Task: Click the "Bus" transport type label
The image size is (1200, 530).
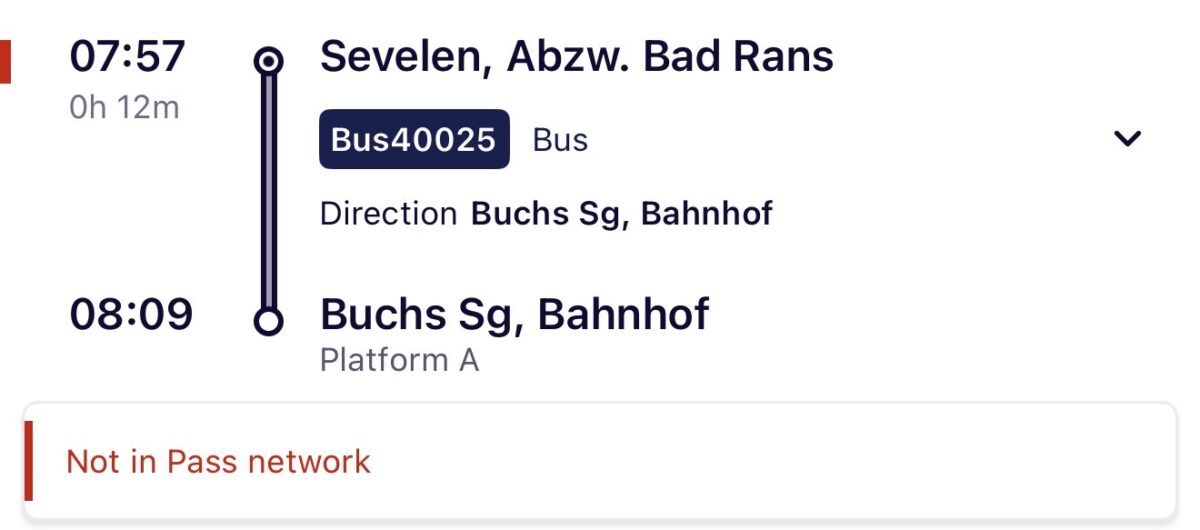Action: pyautogui.click(x=560, y=140)
